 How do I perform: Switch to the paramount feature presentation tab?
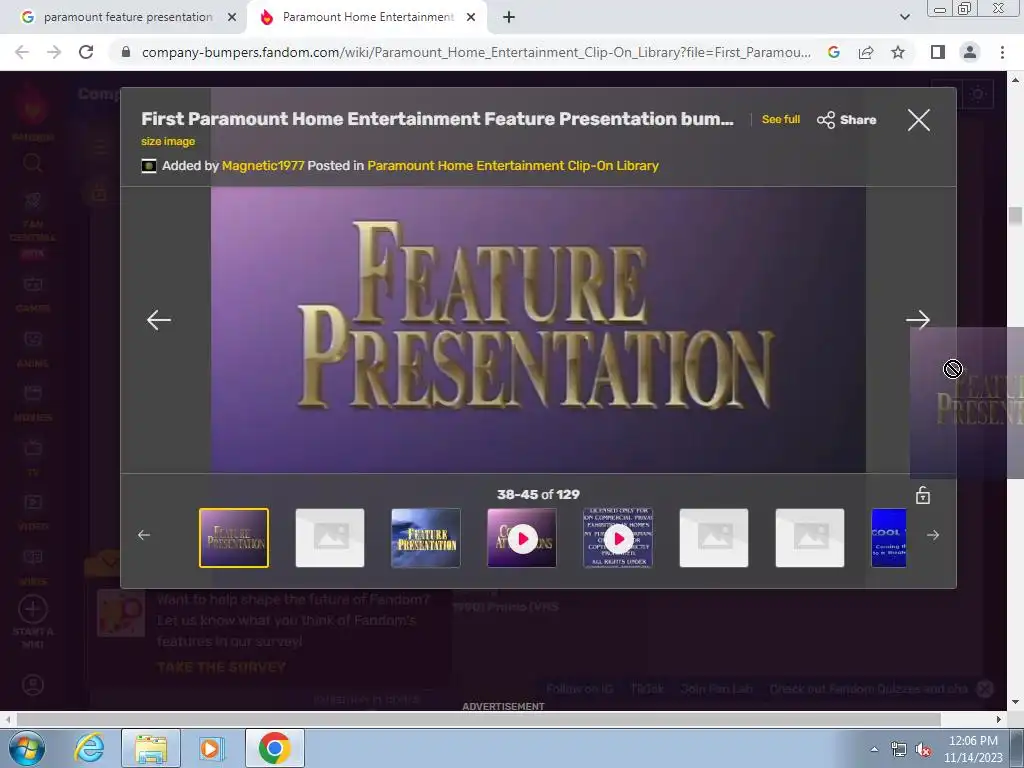click(128, 17)
